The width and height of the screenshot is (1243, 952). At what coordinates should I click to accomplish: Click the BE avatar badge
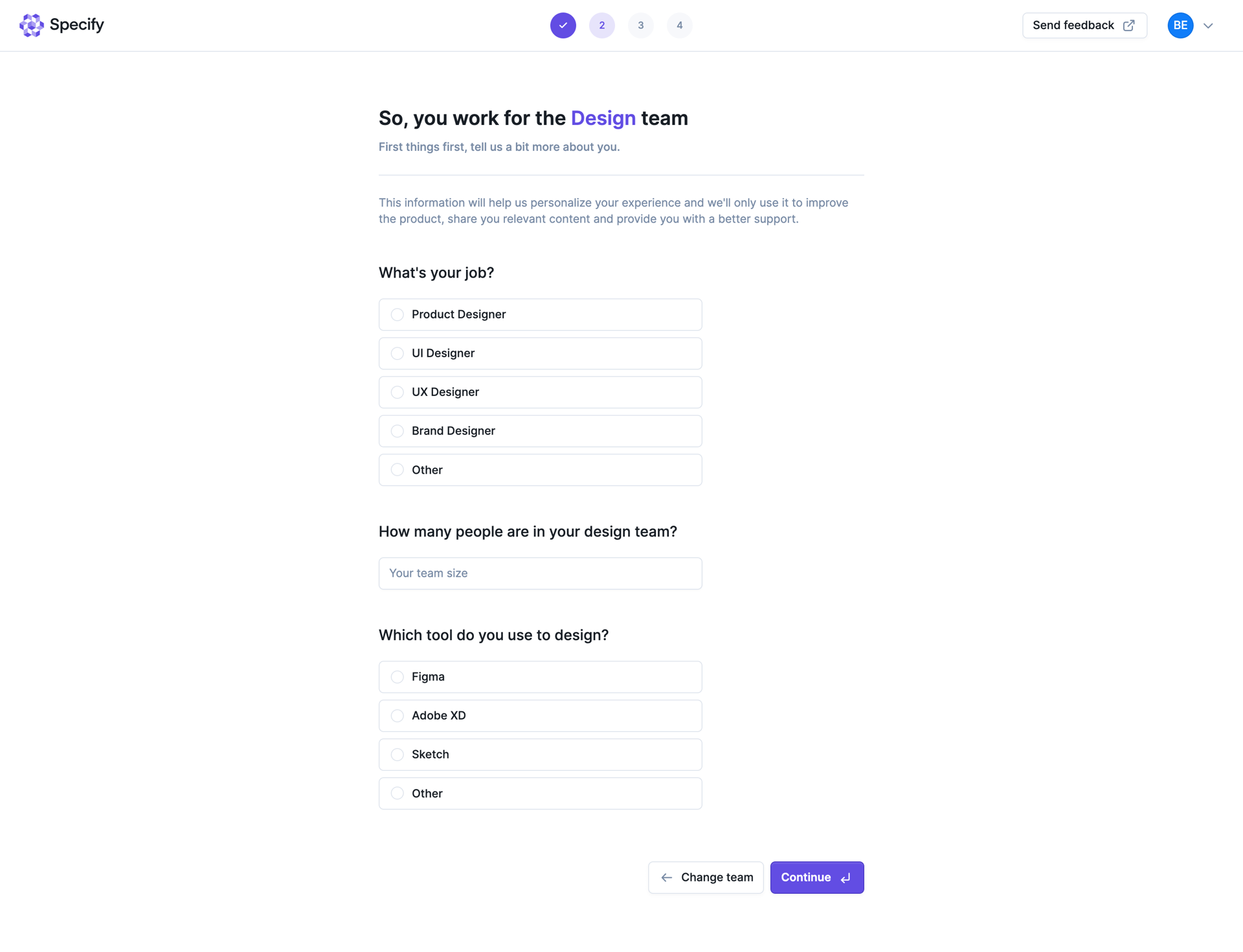[x=1180, y=25]
